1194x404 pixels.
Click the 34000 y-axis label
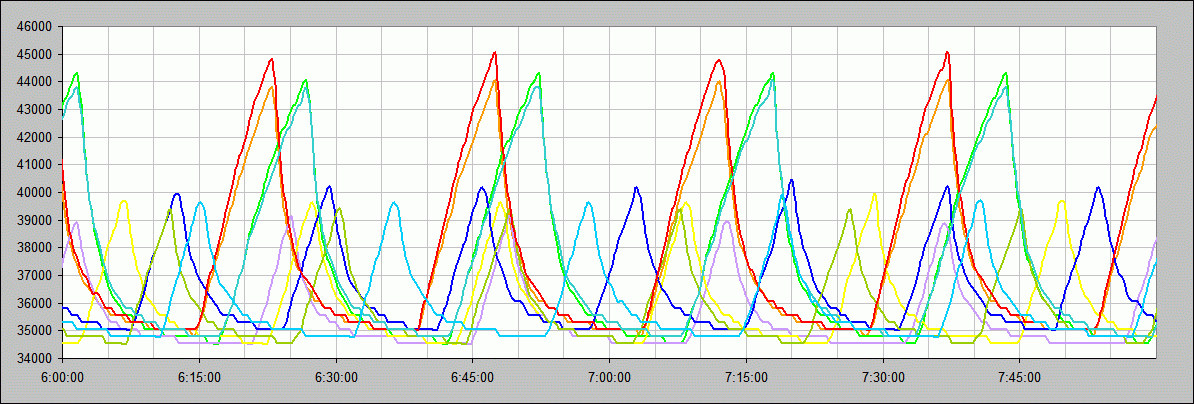coord(33,358)
